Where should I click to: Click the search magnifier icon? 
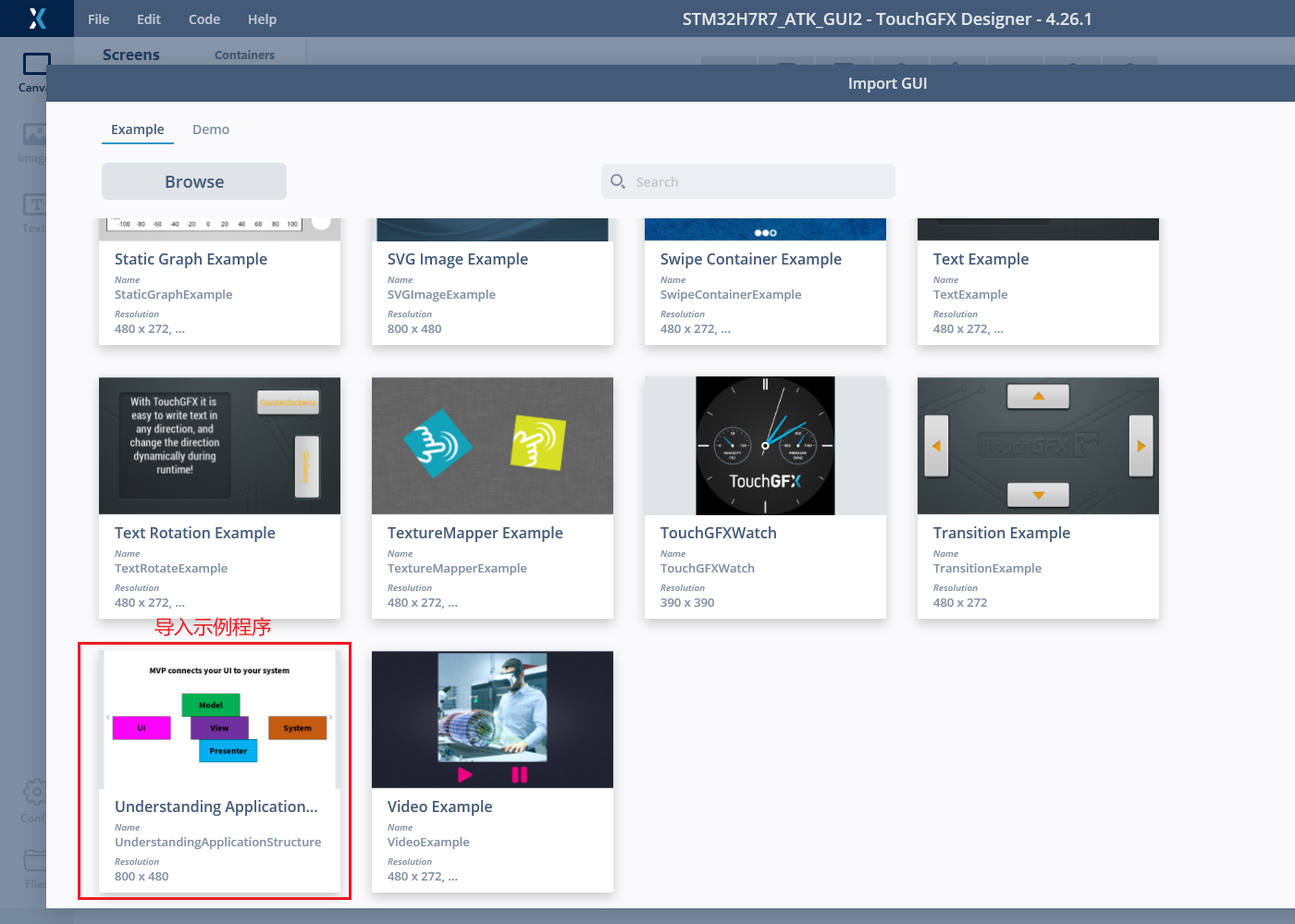pyautogui.click(x=618, y=181)
